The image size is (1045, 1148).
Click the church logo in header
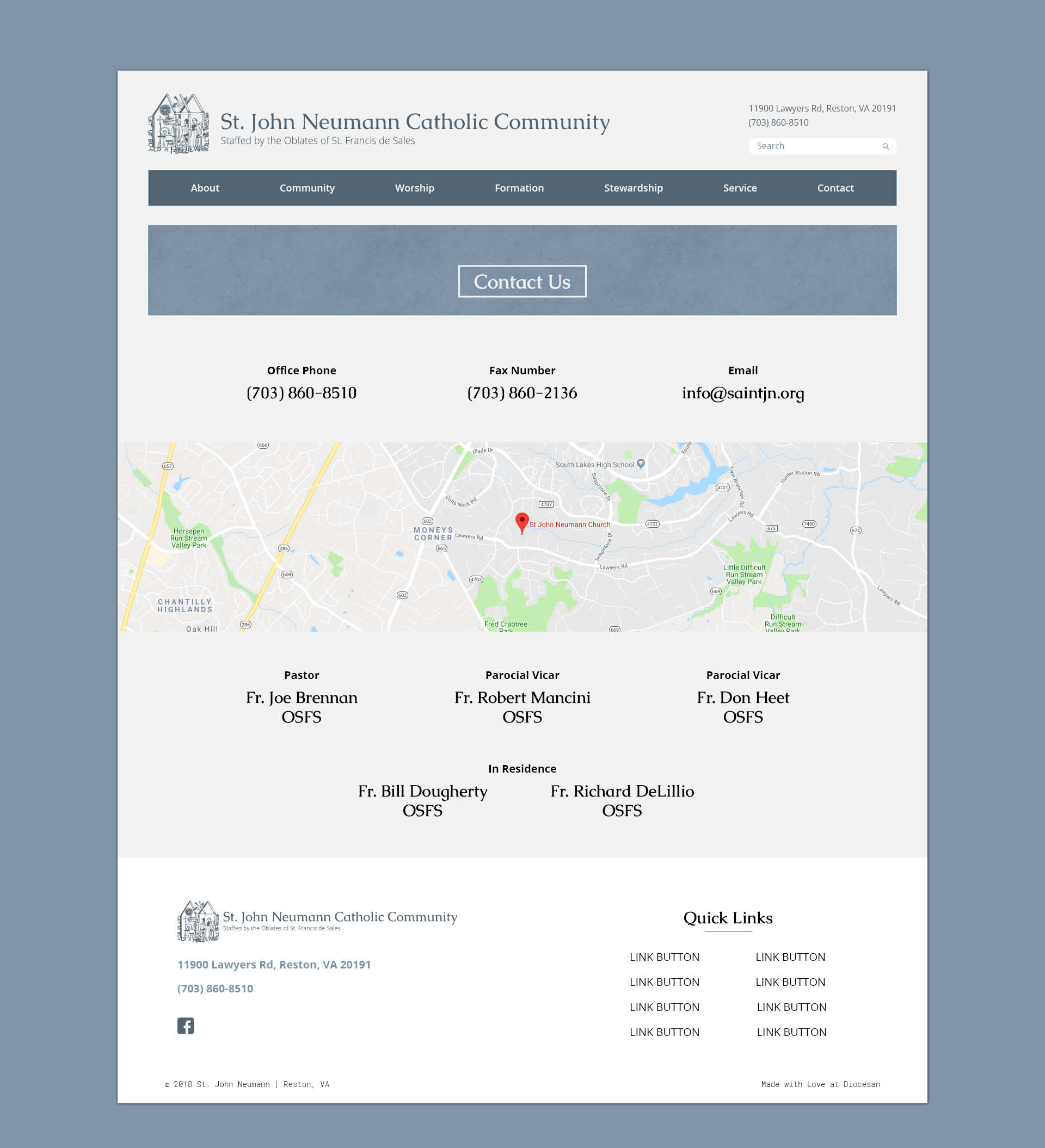click(x=179, y=124)
